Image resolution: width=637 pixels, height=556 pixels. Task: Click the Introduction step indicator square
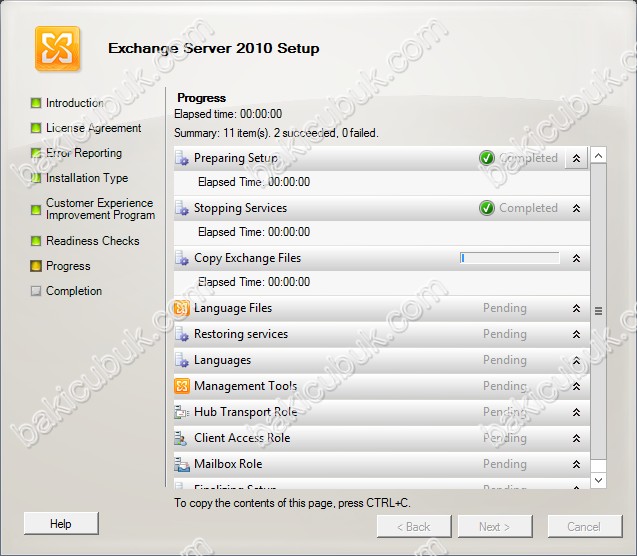pyautogui.click(x=36, y=103)
